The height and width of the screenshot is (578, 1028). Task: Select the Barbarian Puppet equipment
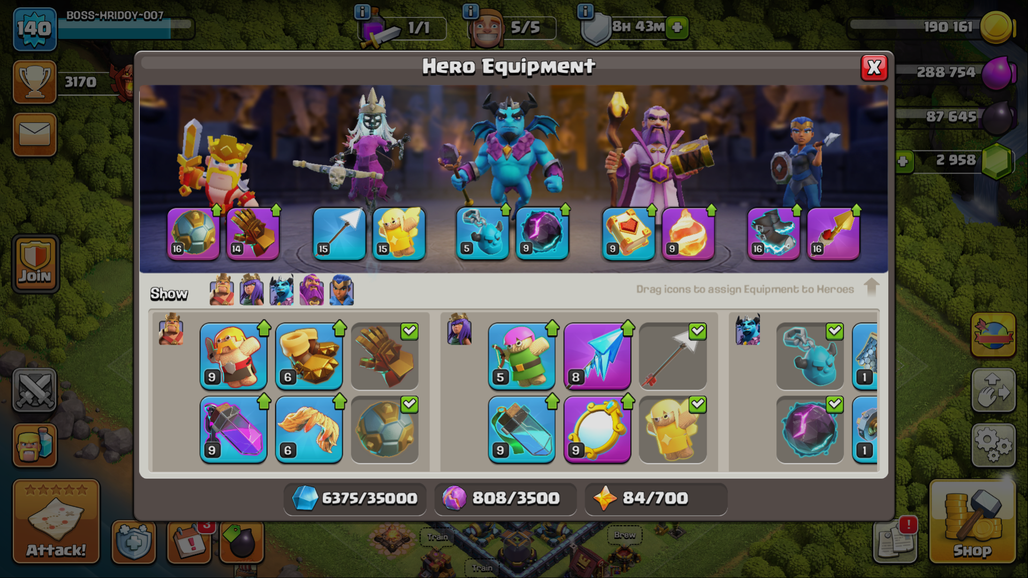[x=233, y=356]
